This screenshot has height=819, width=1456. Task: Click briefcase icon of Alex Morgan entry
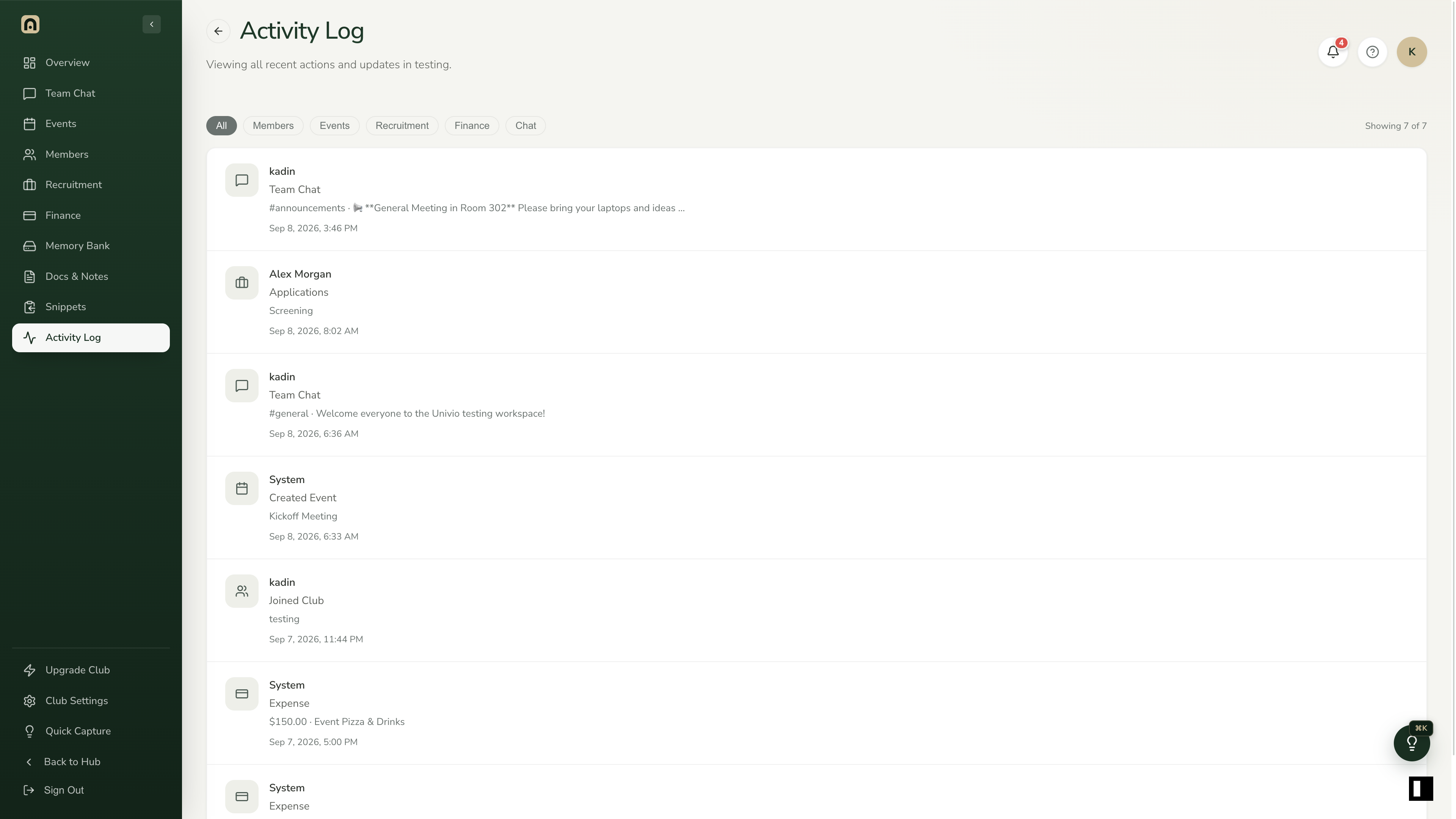click(242, 283)
